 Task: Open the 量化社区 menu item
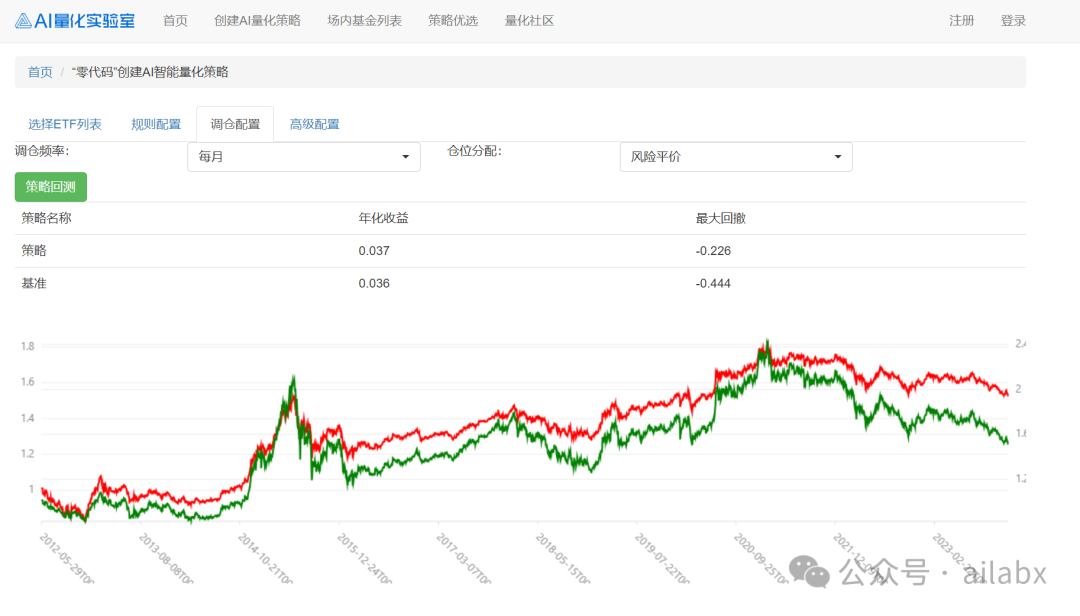pyautogui.click(x=528, y=19)
